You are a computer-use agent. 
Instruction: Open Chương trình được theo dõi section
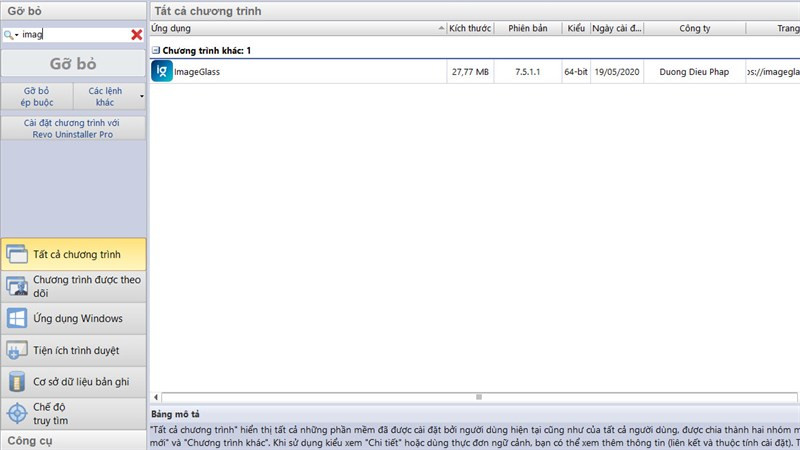coord(73,286)
